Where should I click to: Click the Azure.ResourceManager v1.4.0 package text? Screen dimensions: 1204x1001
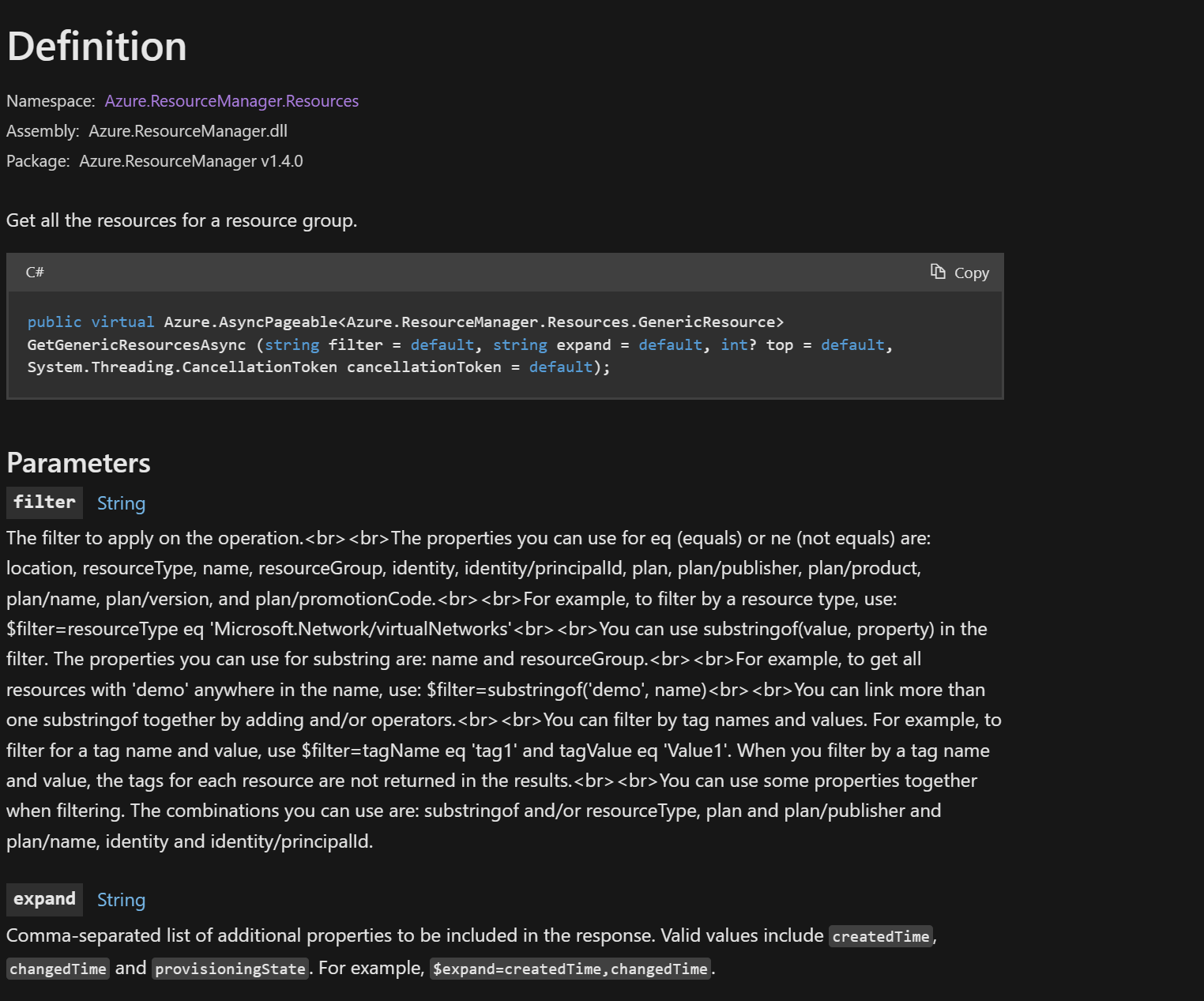pyautogui.click(x=190, y=160)
